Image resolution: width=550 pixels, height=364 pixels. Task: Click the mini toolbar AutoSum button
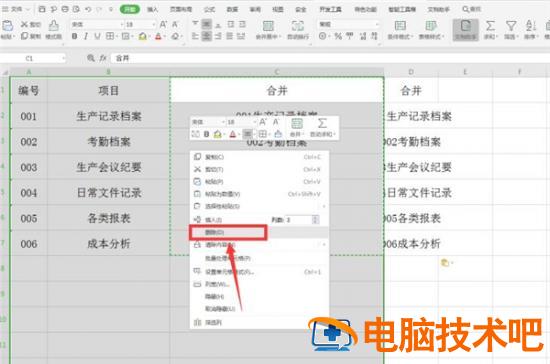[x=322, y=127]
